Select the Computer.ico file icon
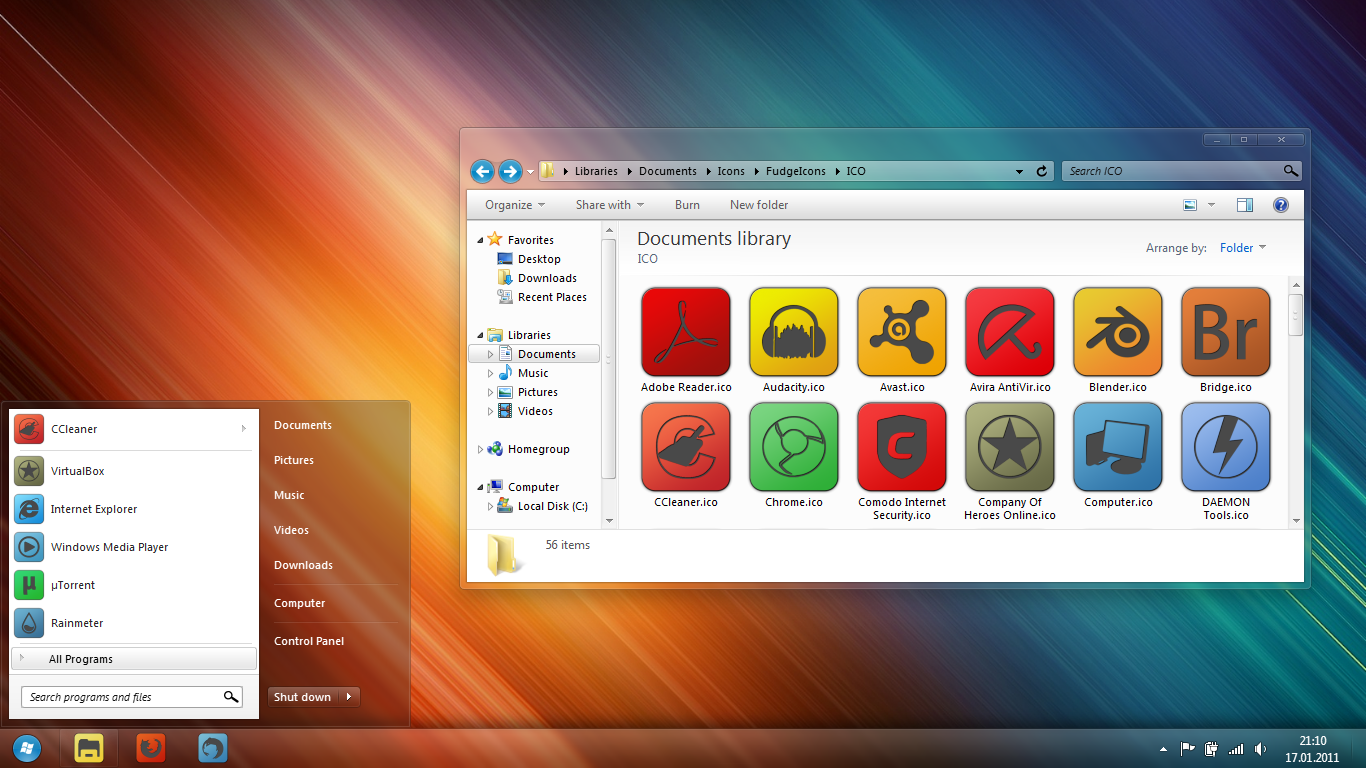Viewport: 1366px width, 768px height. [1118, 447]
